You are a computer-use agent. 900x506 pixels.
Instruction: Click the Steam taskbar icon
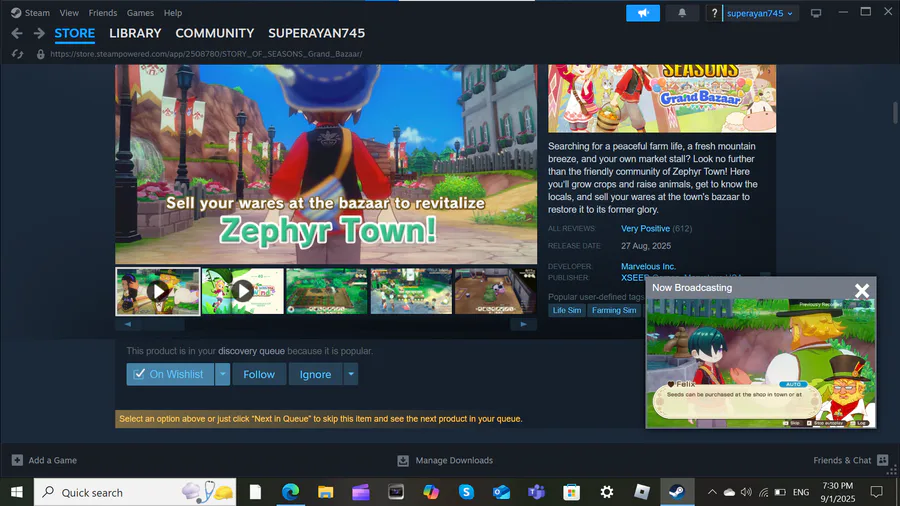(x=677, y=492)
